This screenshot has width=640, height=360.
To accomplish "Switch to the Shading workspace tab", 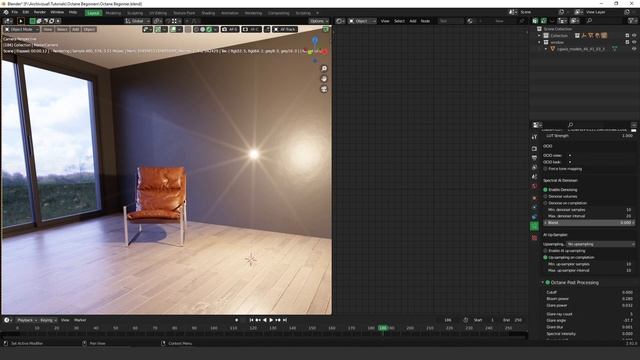I will pyautogui.click(x=208, y=13).
